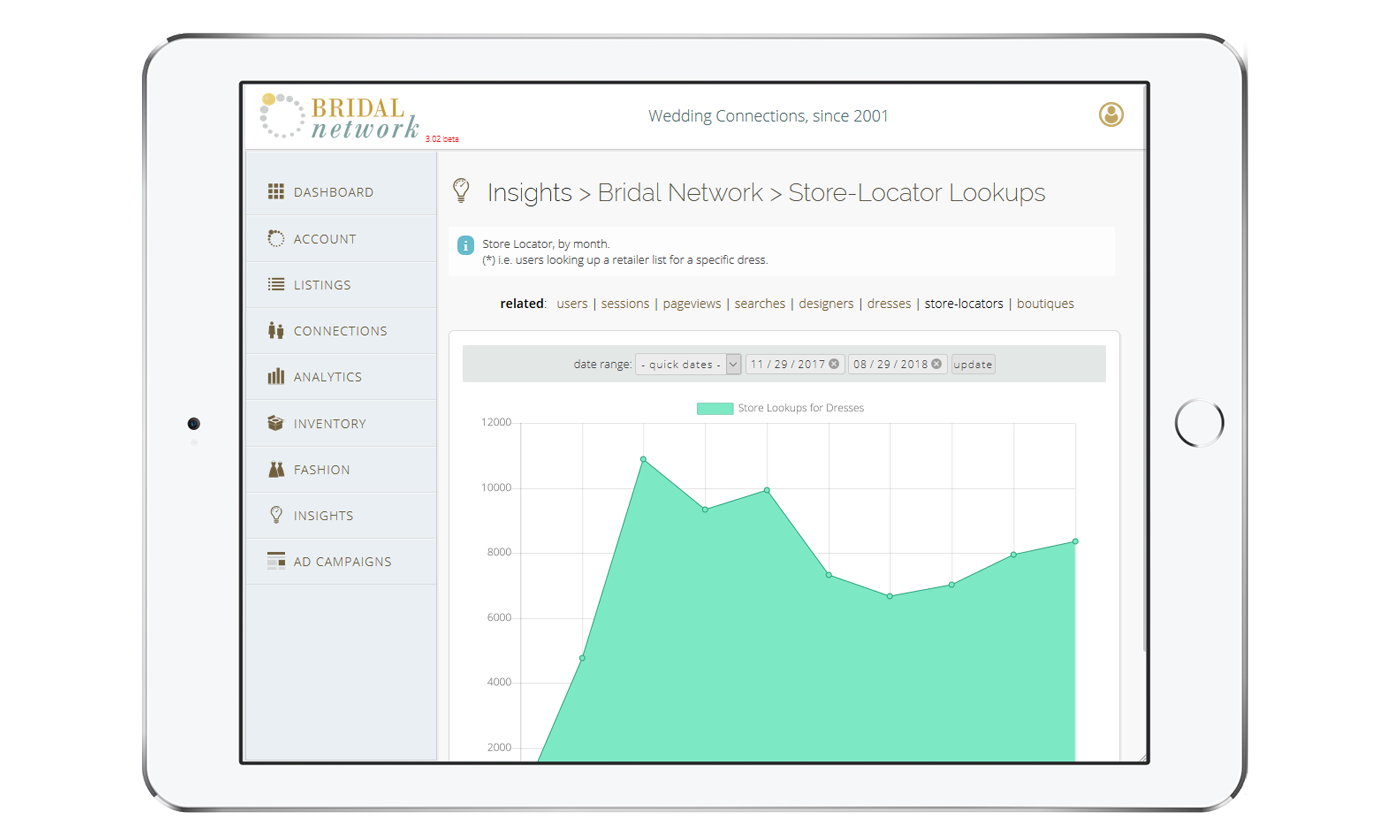
Task: Open the Inventory menu item
Action: (x=341, y=423)
